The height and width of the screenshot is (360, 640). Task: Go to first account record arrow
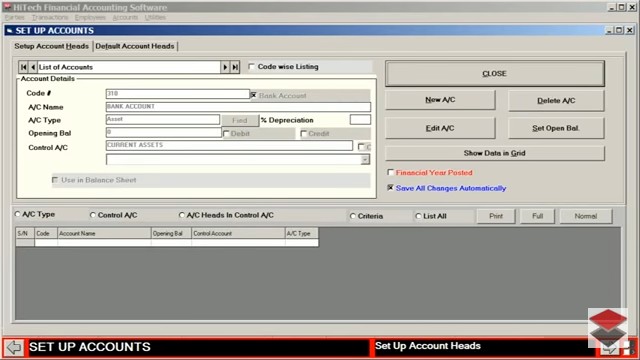click(24, 67)
